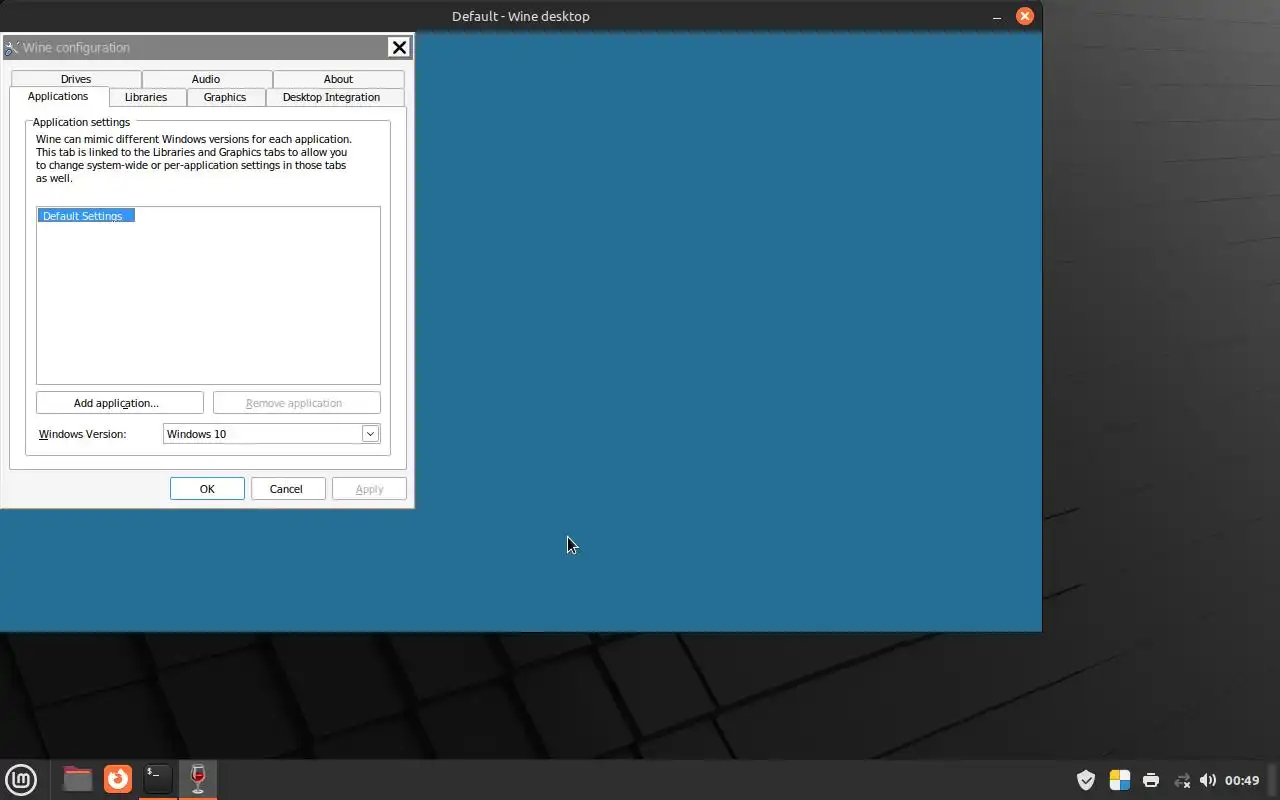Screen dimensions: 1280x800
Task: Open the Linux Mint start menu
Action: (x=21, y=779)
